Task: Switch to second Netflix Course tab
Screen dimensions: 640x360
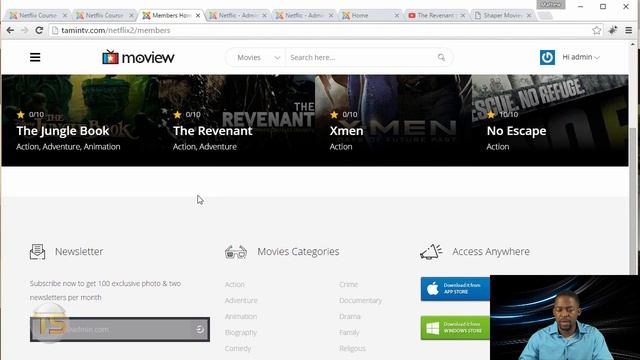Action: tap(104, 16)
